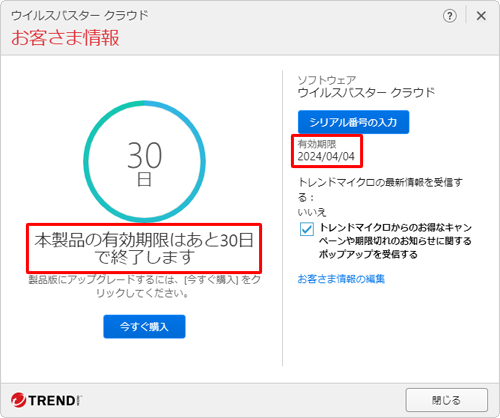This screenshot has height=418, width=500.
Task: Toggle the キャンペーン popup notification checkbox
Action: click(307, 229)
